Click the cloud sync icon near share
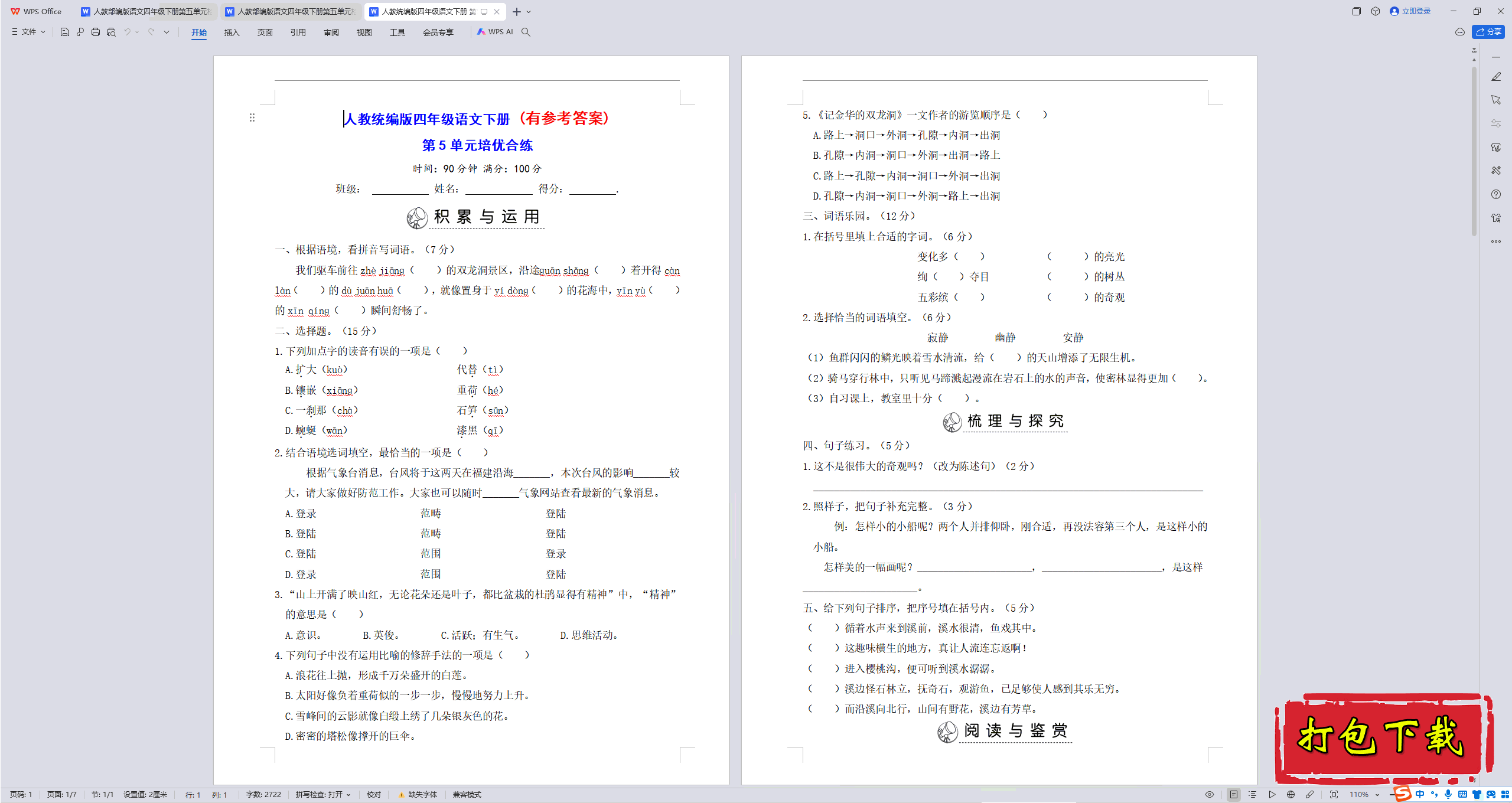 pyautogui.click(x=1459, y=32)
